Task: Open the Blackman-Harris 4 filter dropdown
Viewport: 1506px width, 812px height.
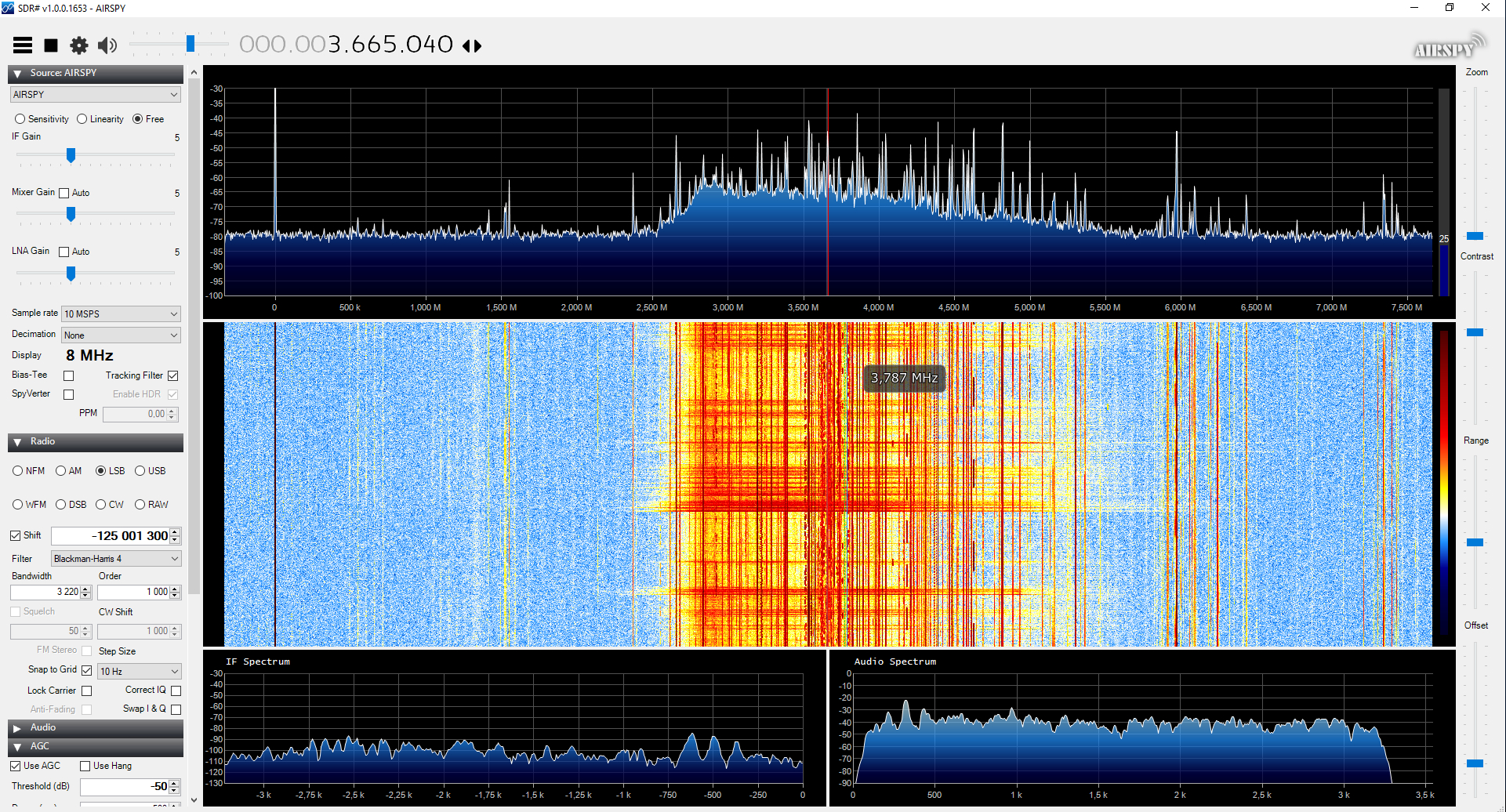Action: point(116,559)
